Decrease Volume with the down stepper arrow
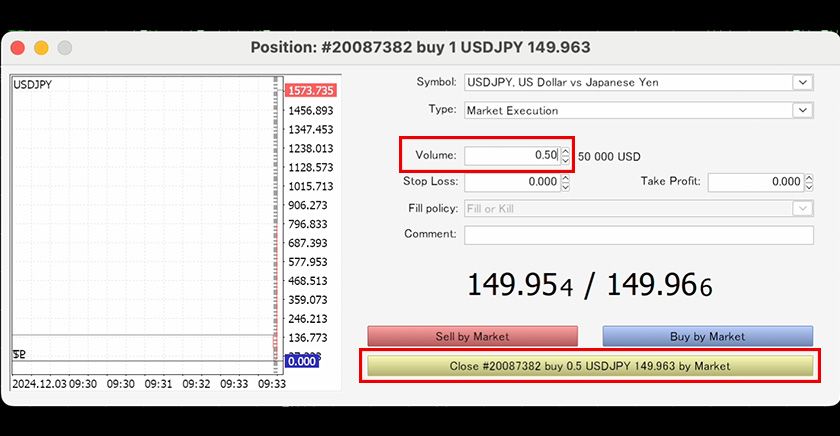840x436 pixels. [565, 160]
